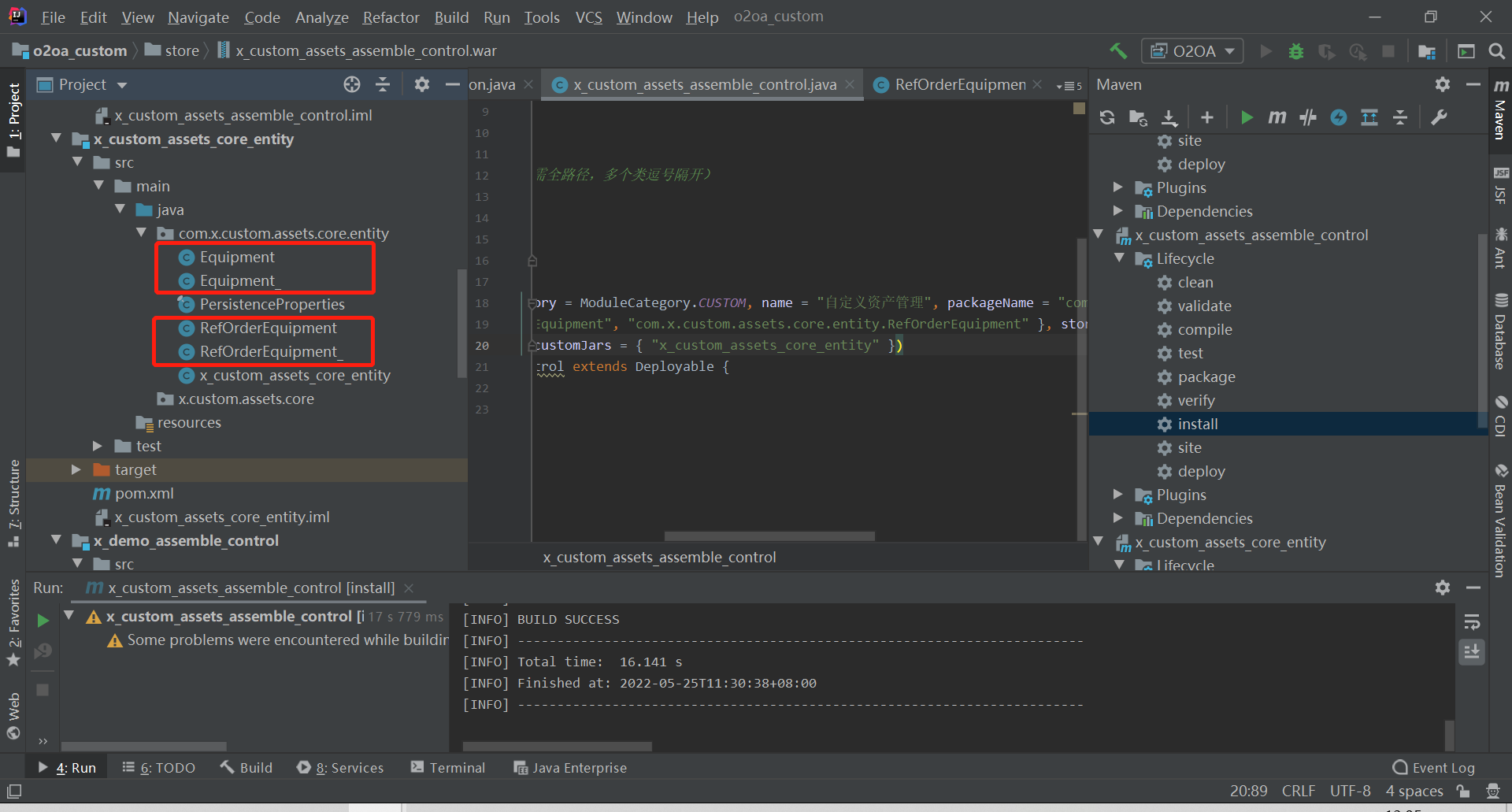Toggle soft-wrap in the Run console
This screenshot has width=1512, height=812.
tap(1471, 622)
